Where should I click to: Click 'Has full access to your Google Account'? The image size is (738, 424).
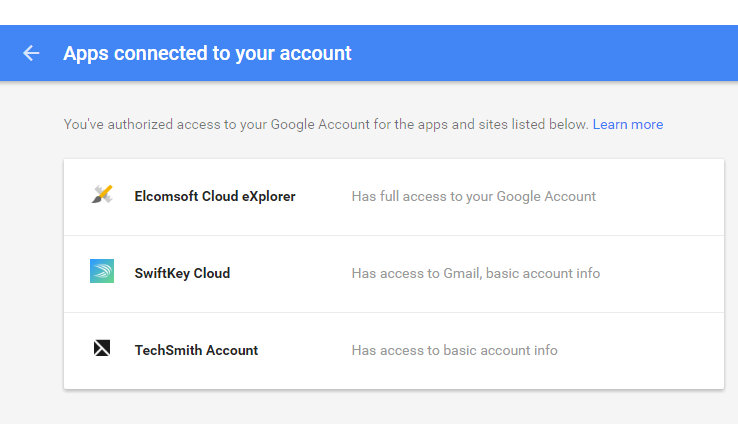[473, 196]
